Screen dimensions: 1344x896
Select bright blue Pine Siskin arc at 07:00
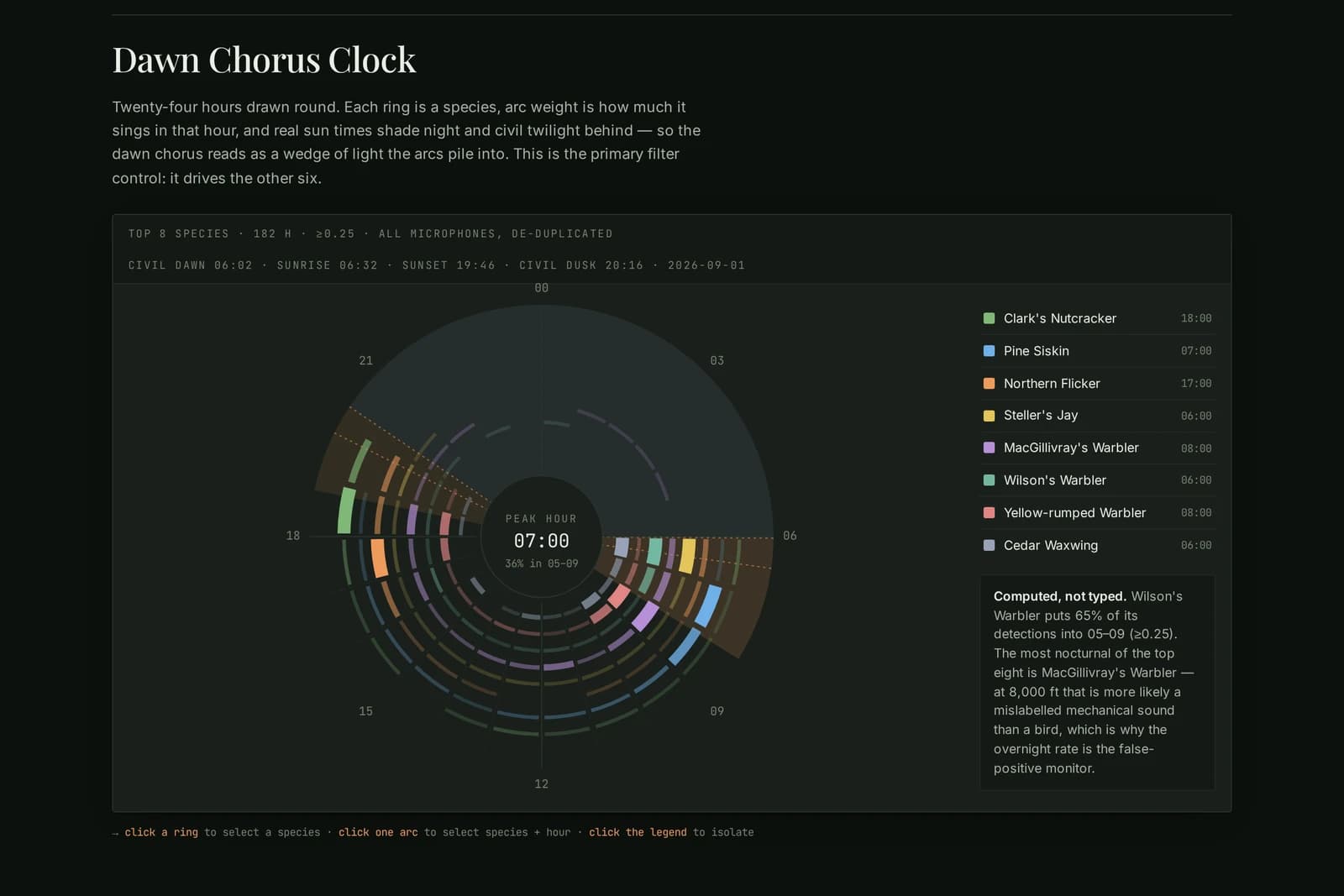point(708,606)
